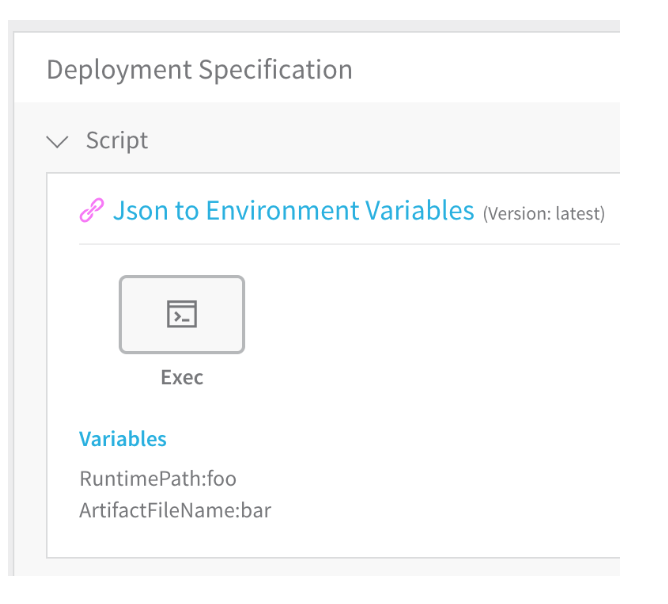Open the Variables heading link
668x604 pixels.
coord(123,439)
